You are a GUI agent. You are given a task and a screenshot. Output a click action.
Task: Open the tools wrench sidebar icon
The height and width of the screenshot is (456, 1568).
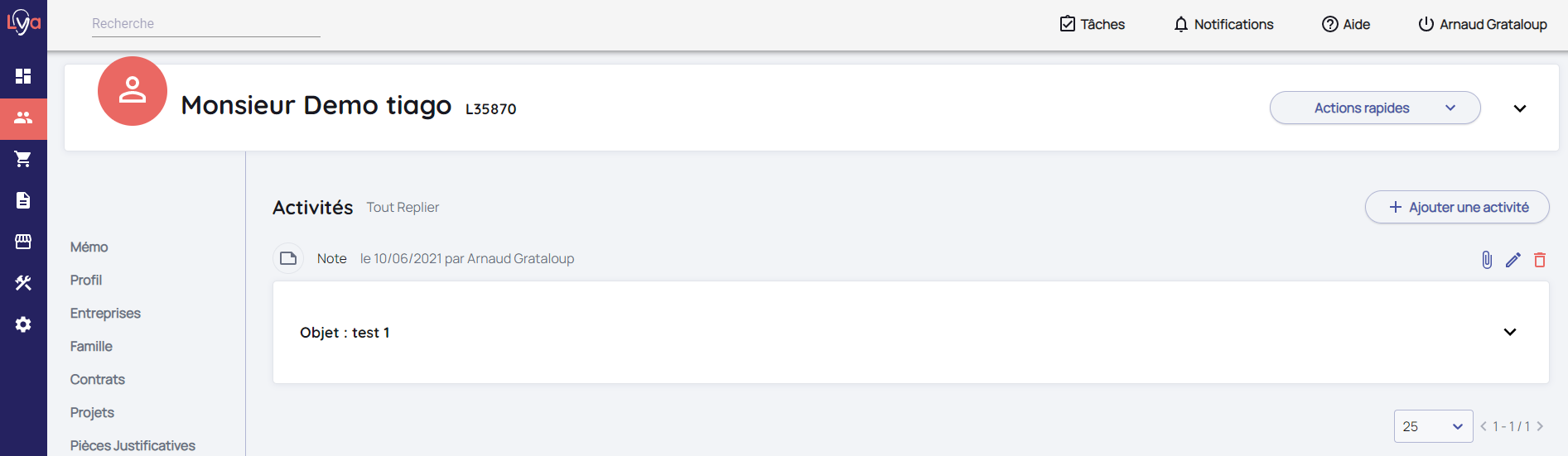point(23,283)
